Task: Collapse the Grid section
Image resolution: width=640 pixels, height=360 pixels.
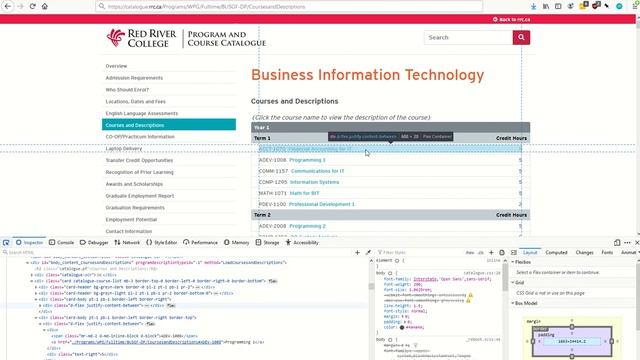Action: [513, 282]
